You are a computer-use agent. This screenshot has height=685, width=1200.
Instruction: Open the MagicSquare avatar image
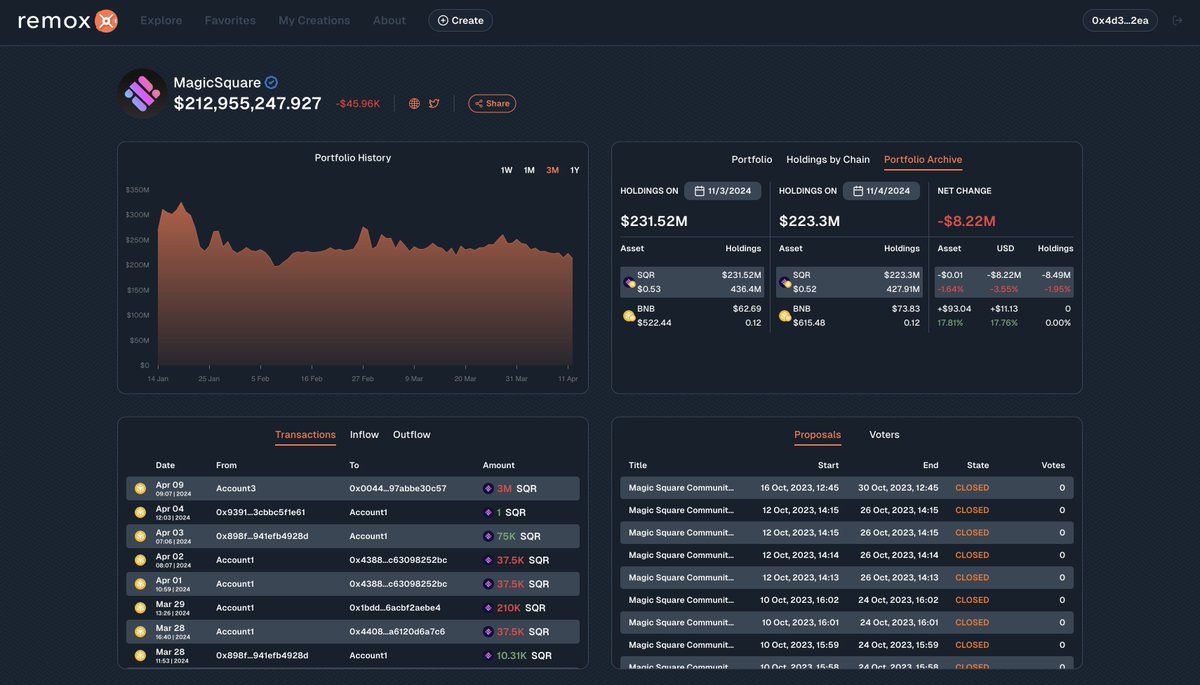click(142, 94)
